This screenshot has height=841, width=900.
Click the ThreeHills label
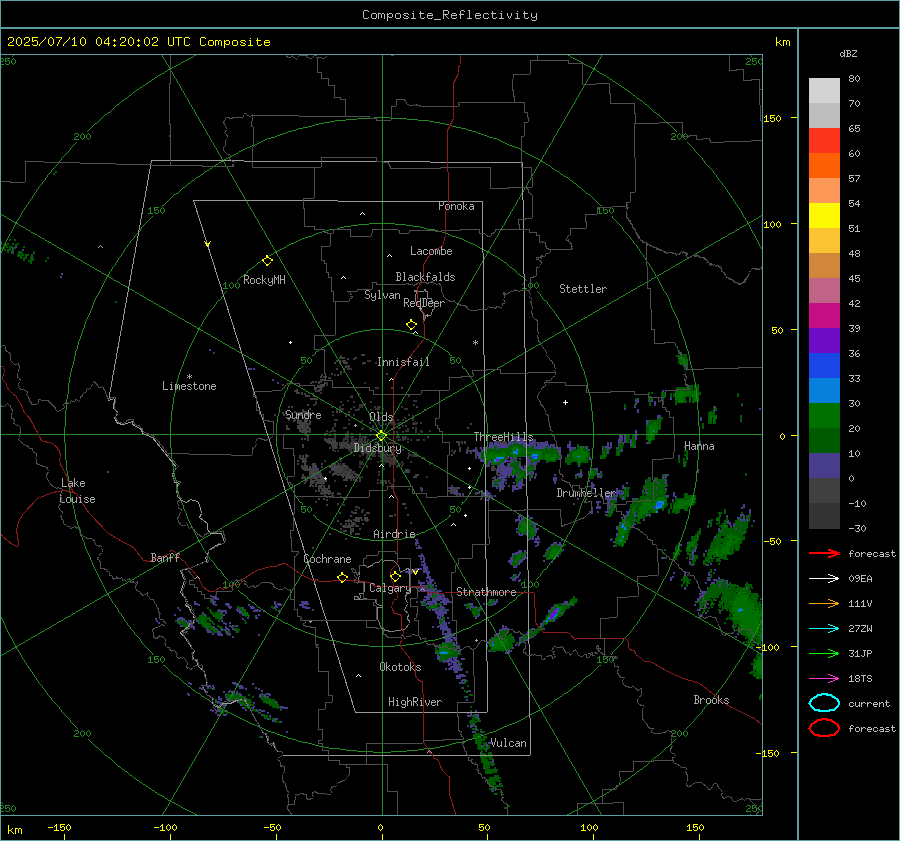(x=503, y=437)
